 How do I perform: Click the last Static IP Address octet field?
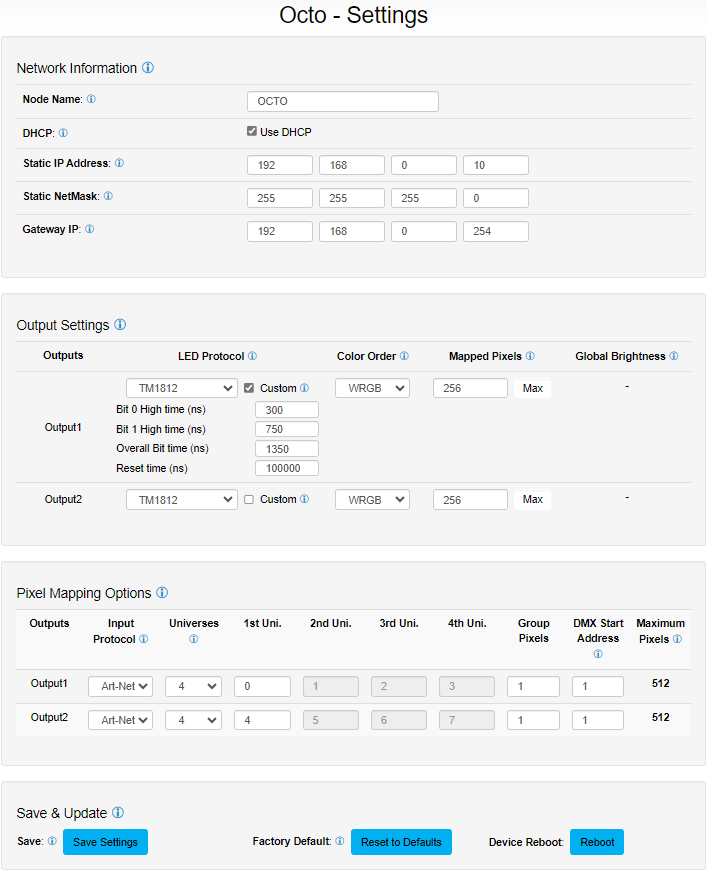click(496, 165)
